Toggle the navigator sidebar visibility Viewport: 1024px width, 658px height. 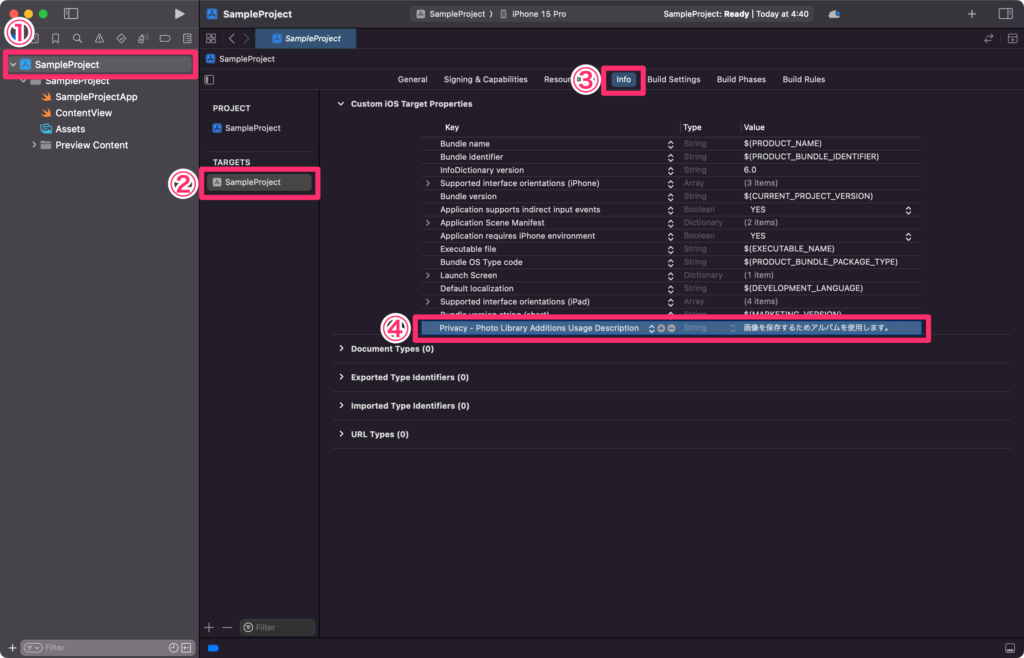pyautogui.click(x=71, y=13)
